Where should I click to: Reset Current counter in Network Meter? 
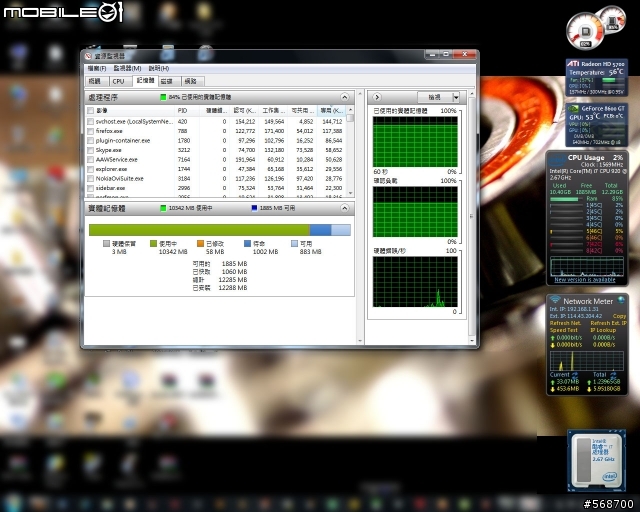click(x=575, y=374)
